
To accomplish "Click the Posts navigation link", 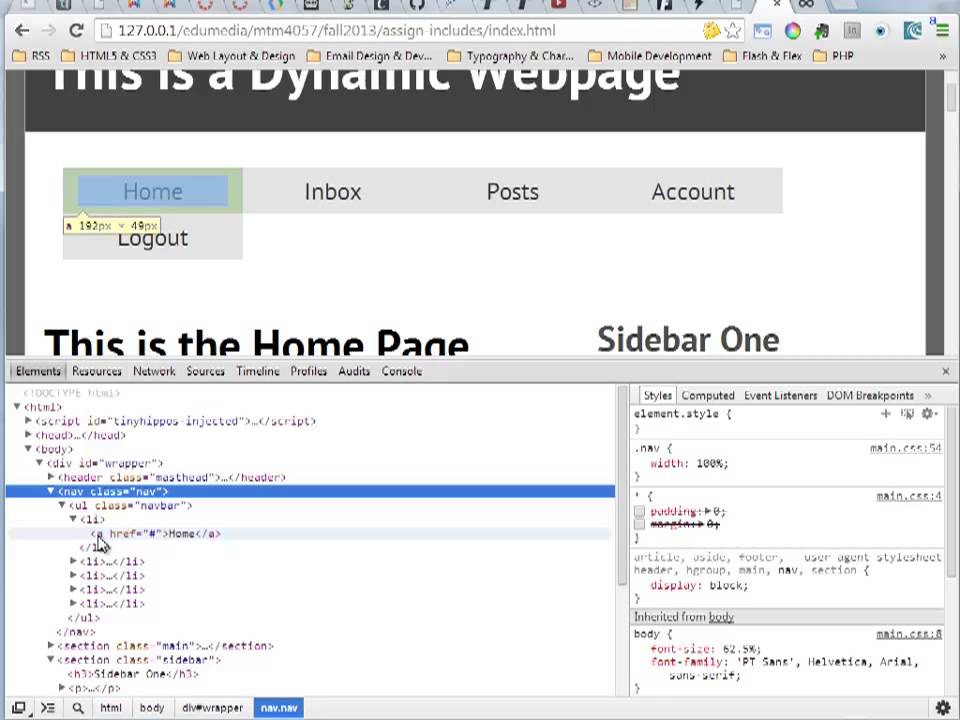I will point(512,192).
